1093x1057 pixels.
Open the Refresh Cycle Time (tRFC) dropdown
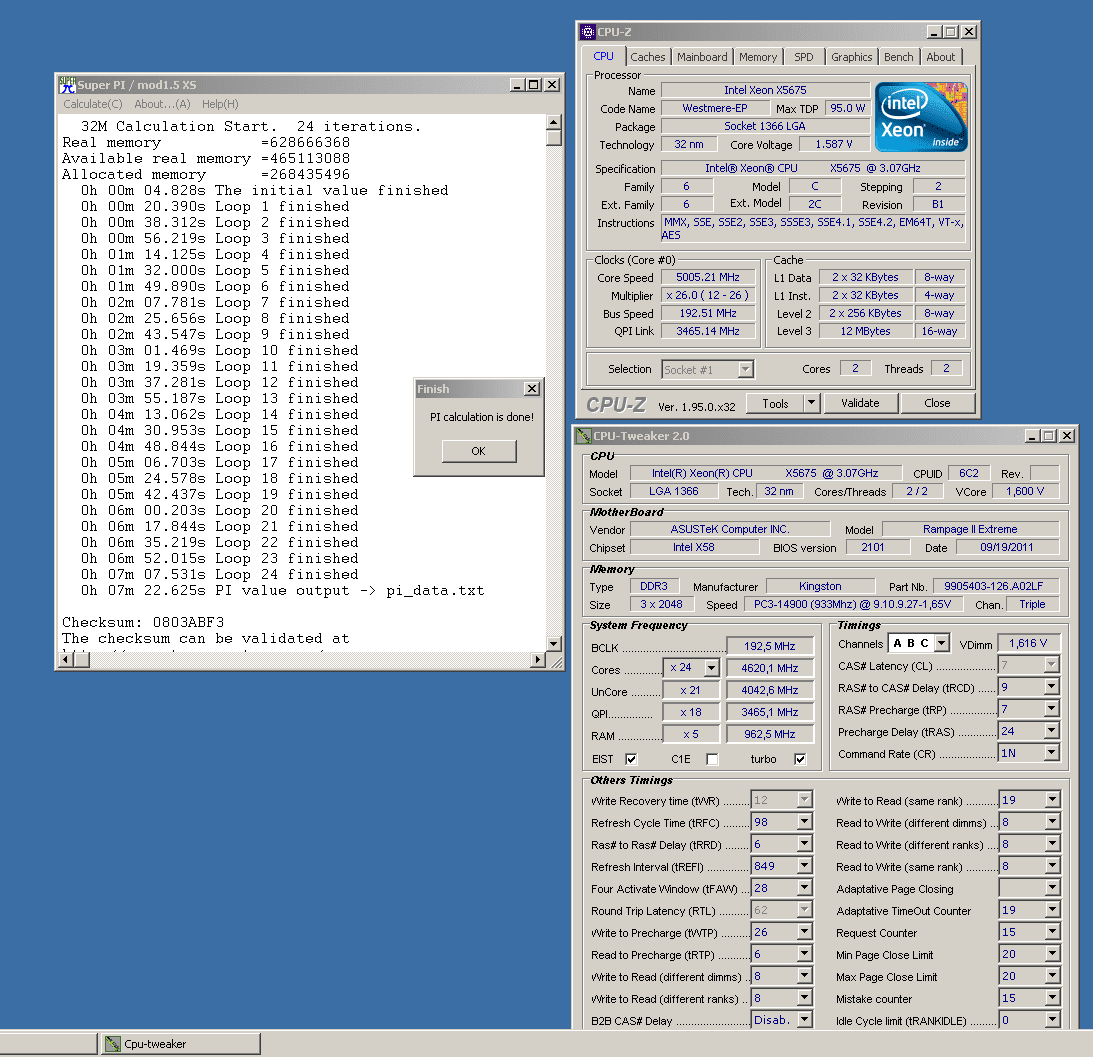coord(804,822)
